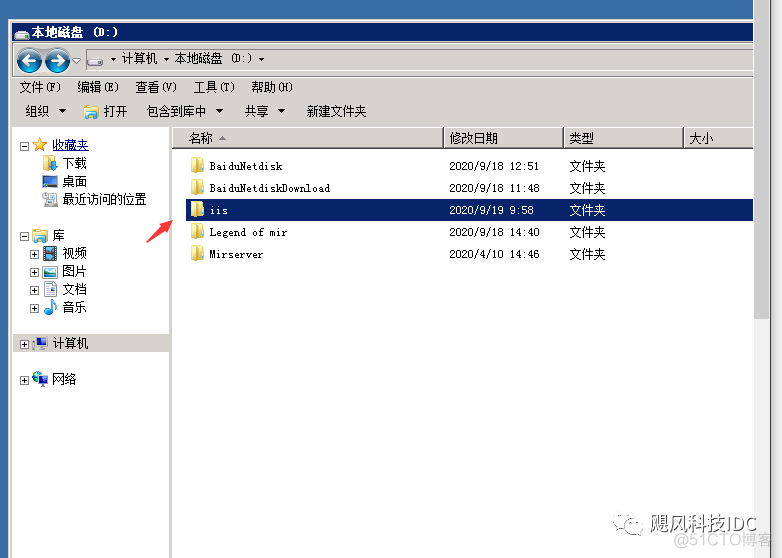This screenshot has width=782, height=558.
Task: Click 计算机 in the address breadcrumb
Action: (x=140, y=59)
